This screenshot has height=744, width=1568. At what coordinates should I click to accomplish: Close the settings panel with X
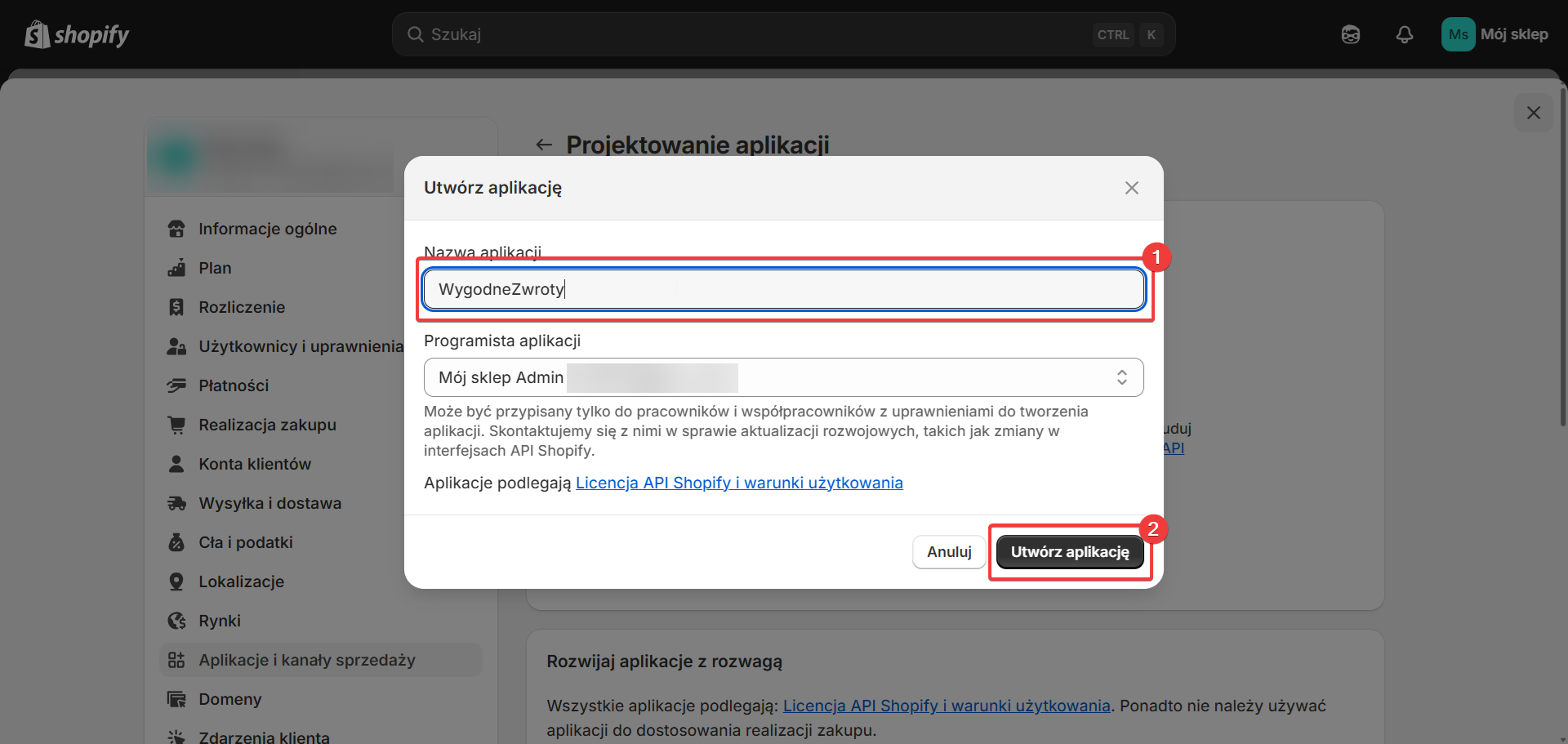[1533, 113]
